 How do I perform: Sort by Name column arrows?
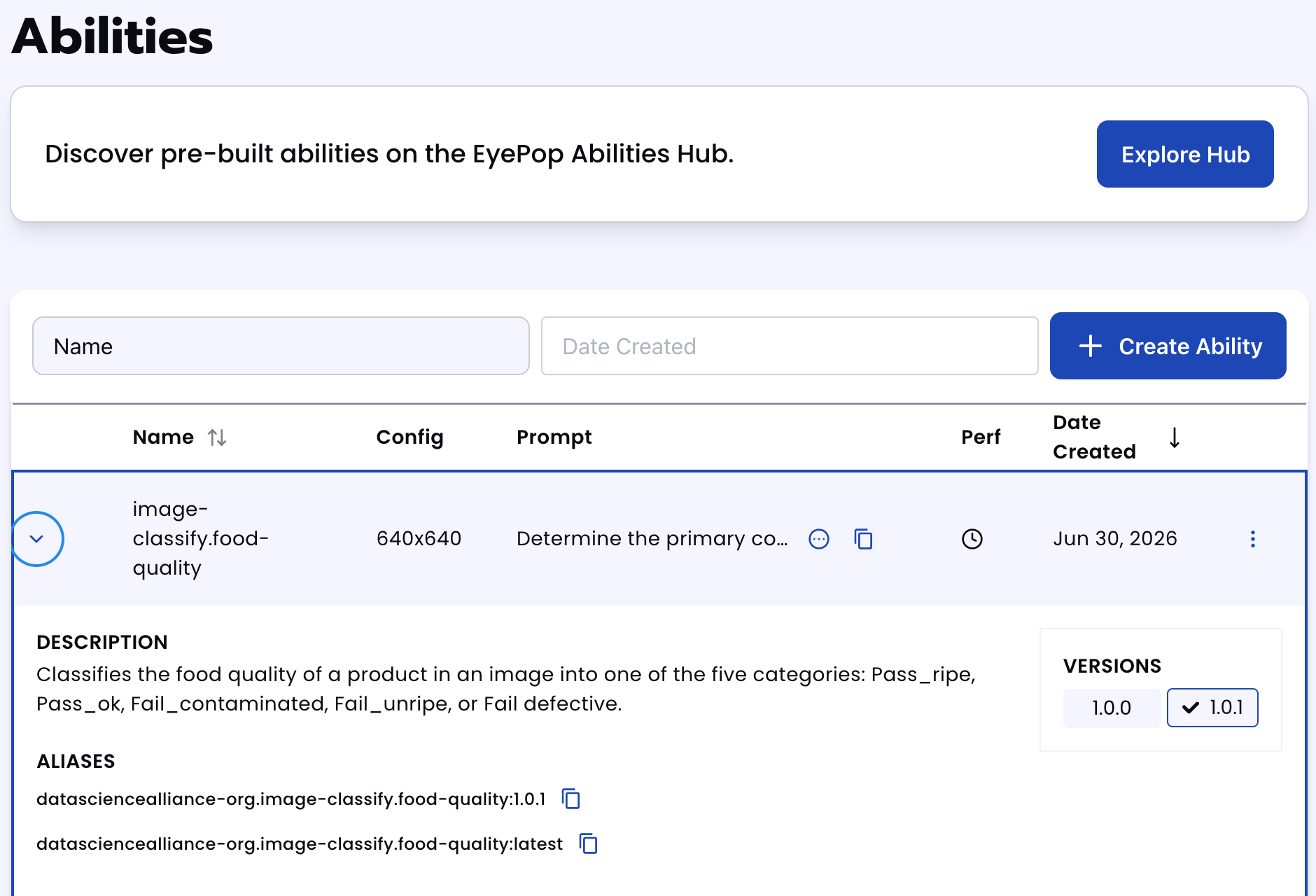pyautogui.click(x=217, y=437)
